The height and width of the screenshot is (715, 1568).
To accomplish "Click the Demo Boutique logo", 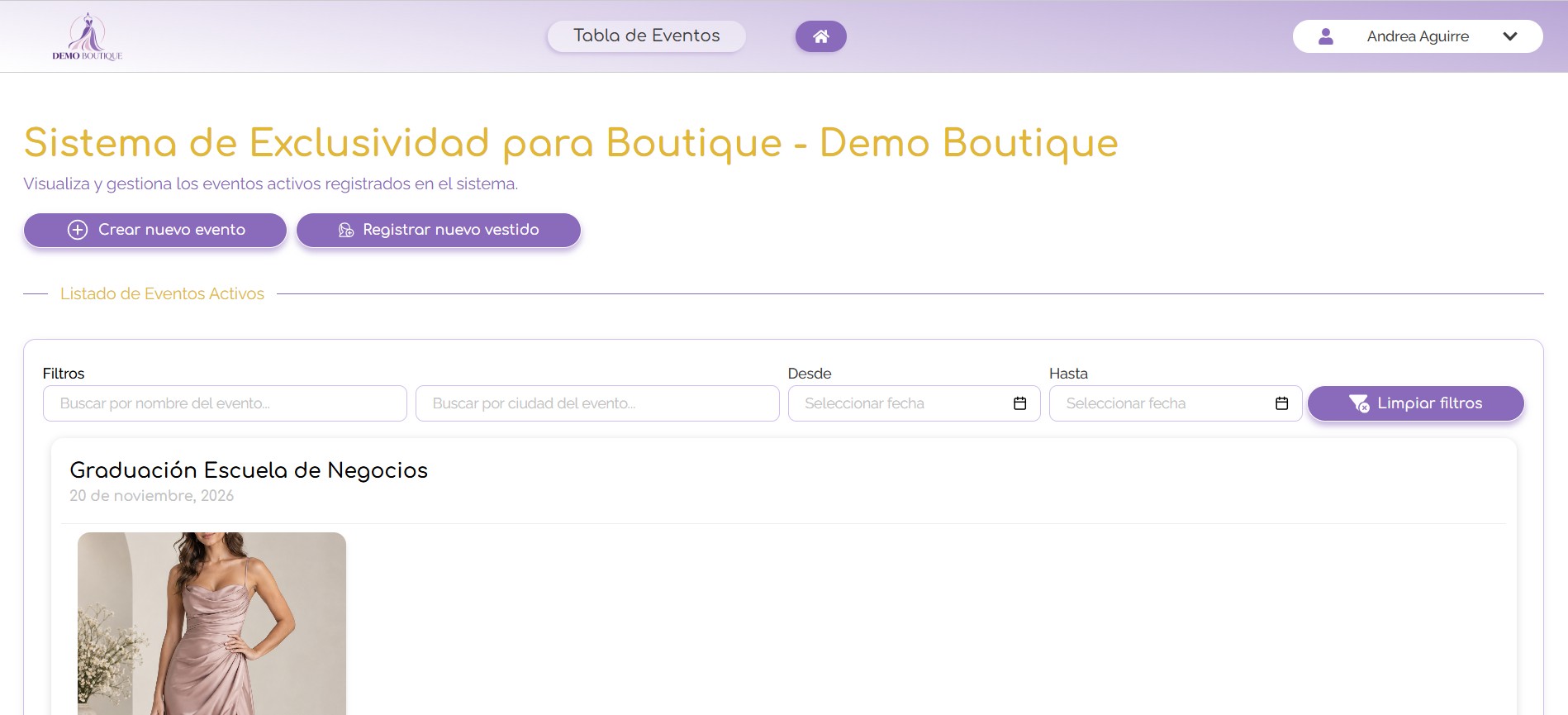I will click(87, 36).
